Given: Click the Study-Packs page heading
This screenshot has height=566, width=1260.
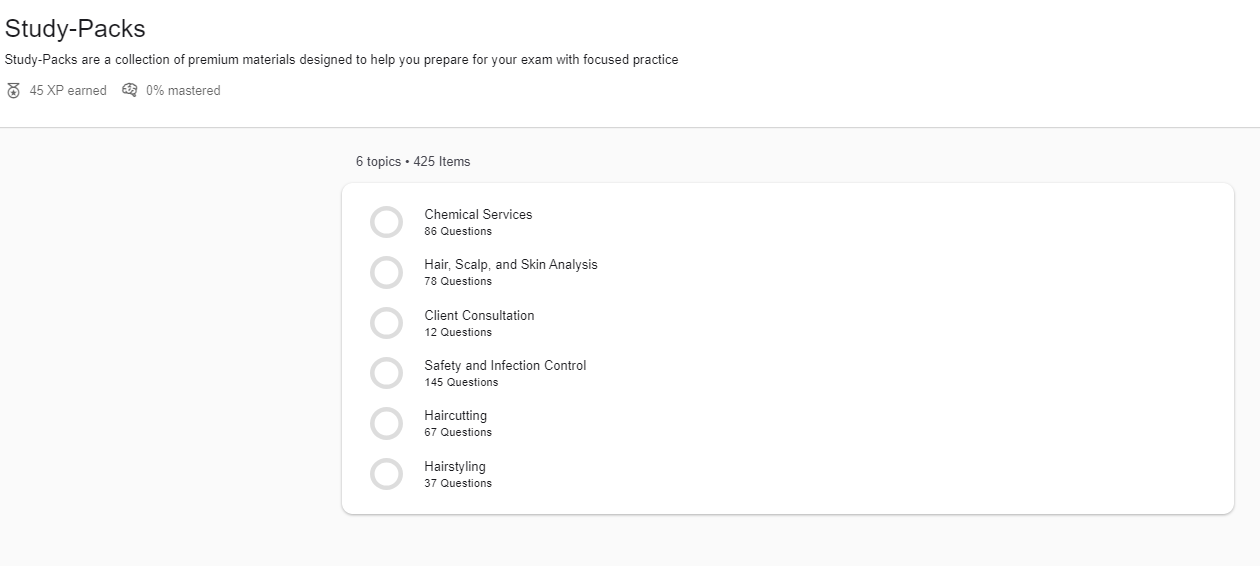Looking at the screenshot, I should [75, 29].
